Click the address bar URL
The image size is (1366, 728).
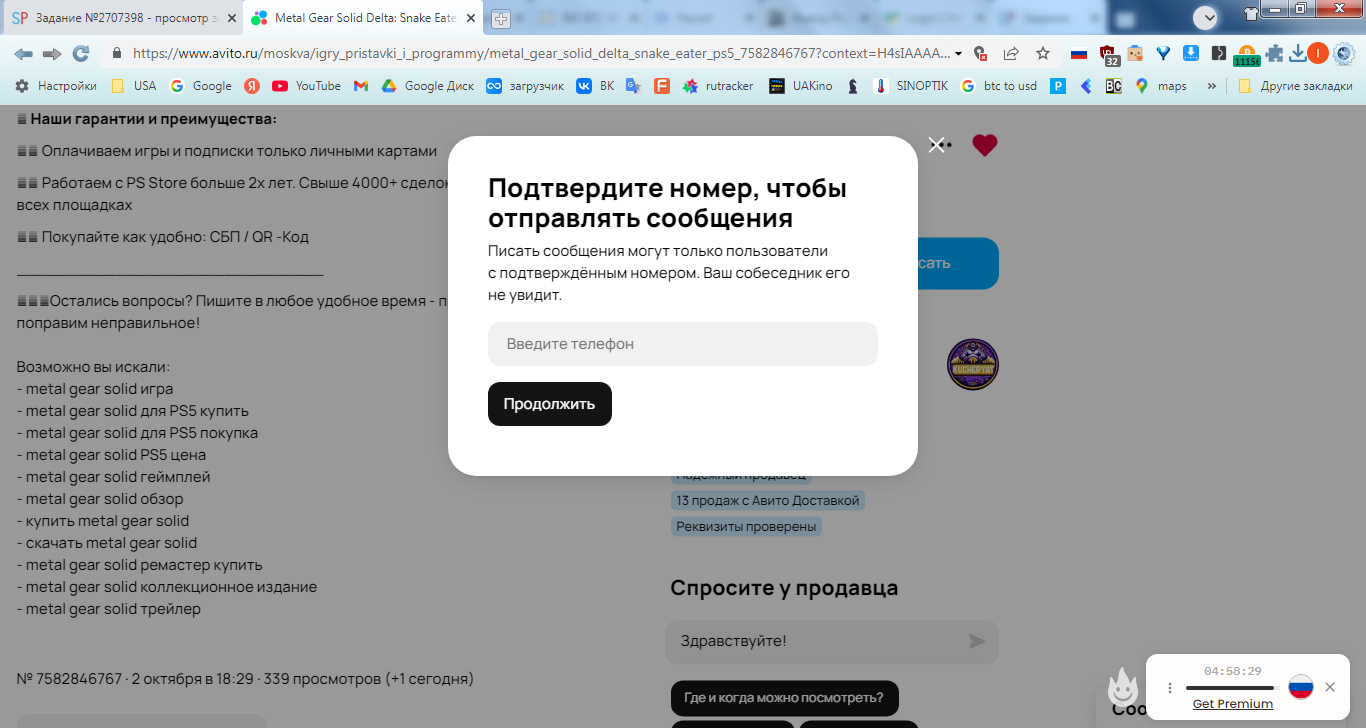pyautogui.click(x=540, y=53)
